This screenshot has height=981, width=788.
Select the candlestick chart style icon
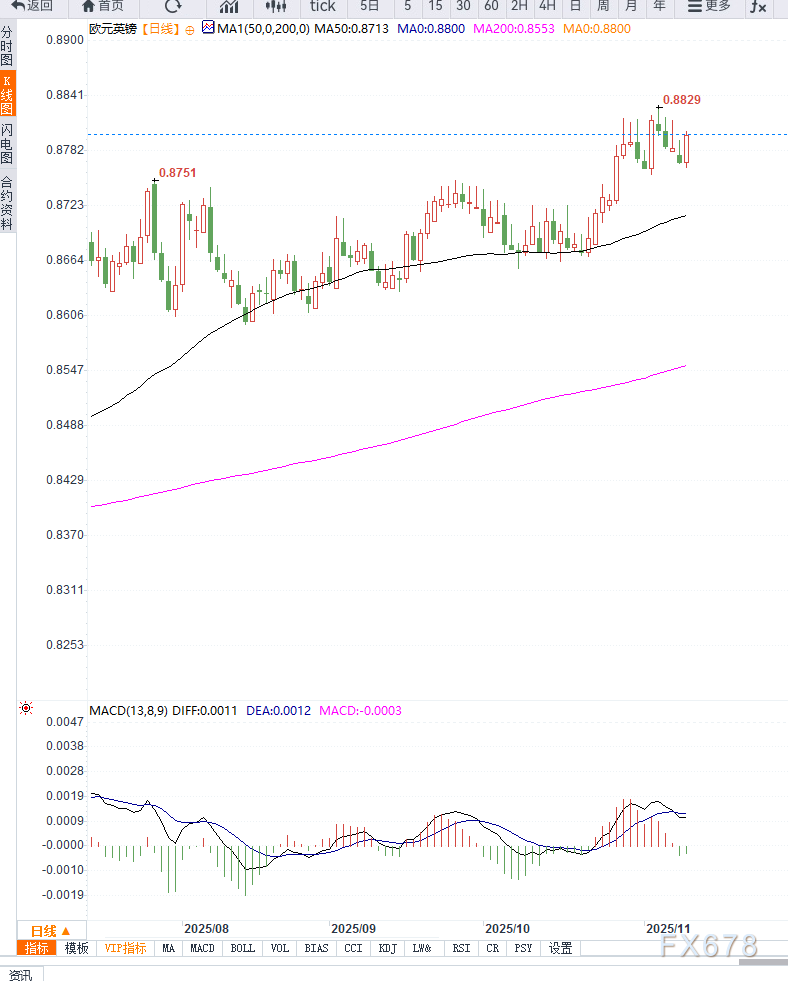coord(275,6)
